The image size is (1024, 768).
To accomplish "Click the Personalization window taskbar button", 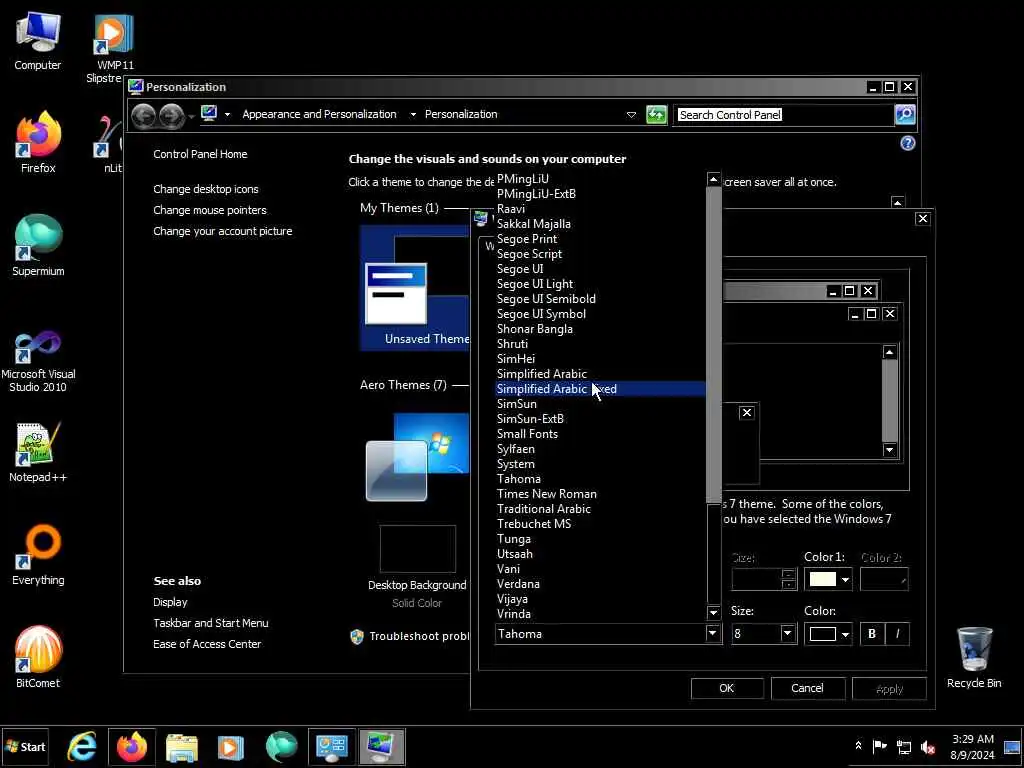I will [x=381, y=746].
